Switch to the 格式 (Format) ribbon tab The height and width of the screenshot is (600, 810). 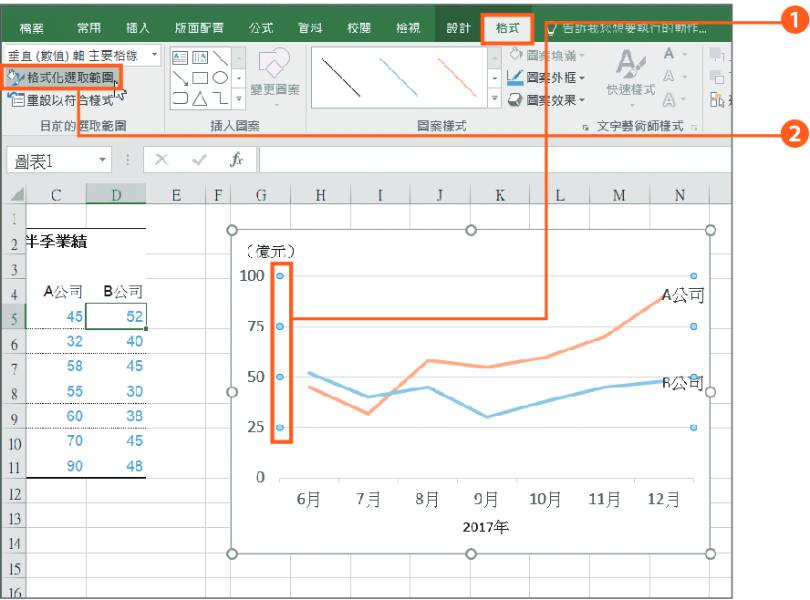click(x=507, y=28)
